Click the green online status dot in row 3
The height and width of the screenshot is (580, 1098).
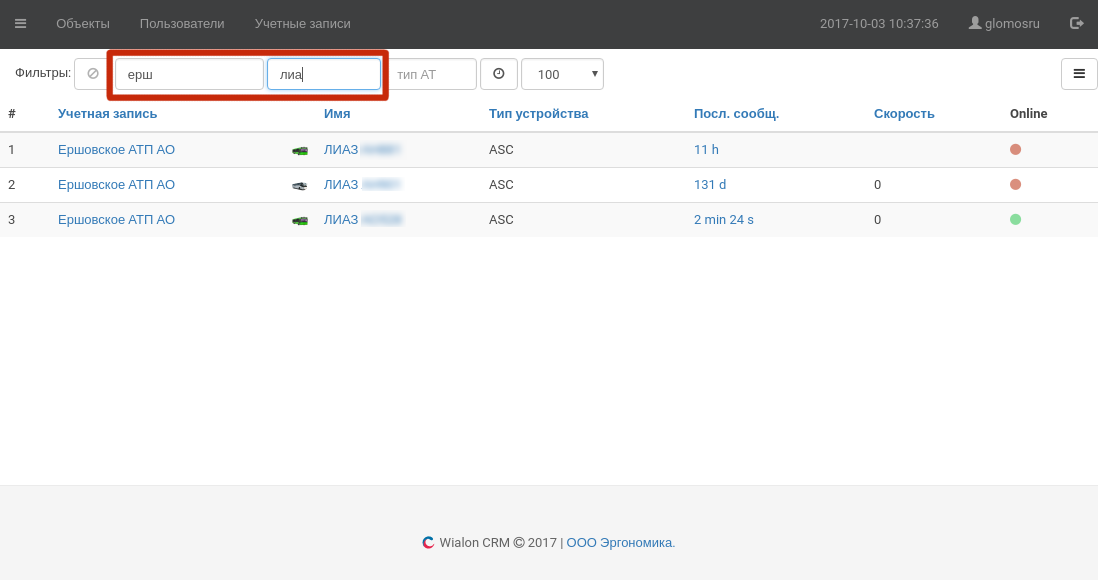tap(1015, 219)
